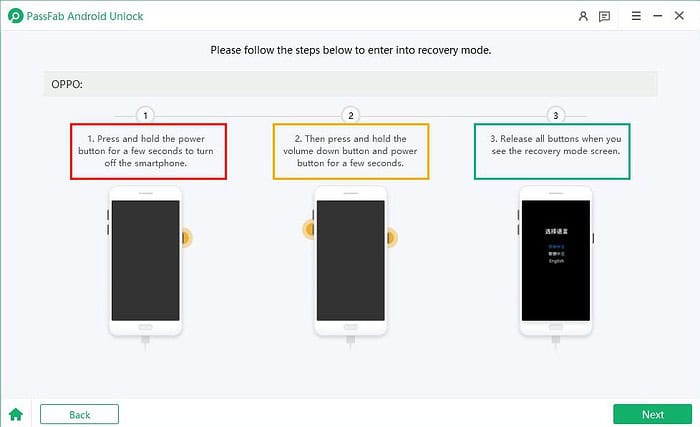
Task: Click the green release buttons instruction box
Action: coord(554,151)
